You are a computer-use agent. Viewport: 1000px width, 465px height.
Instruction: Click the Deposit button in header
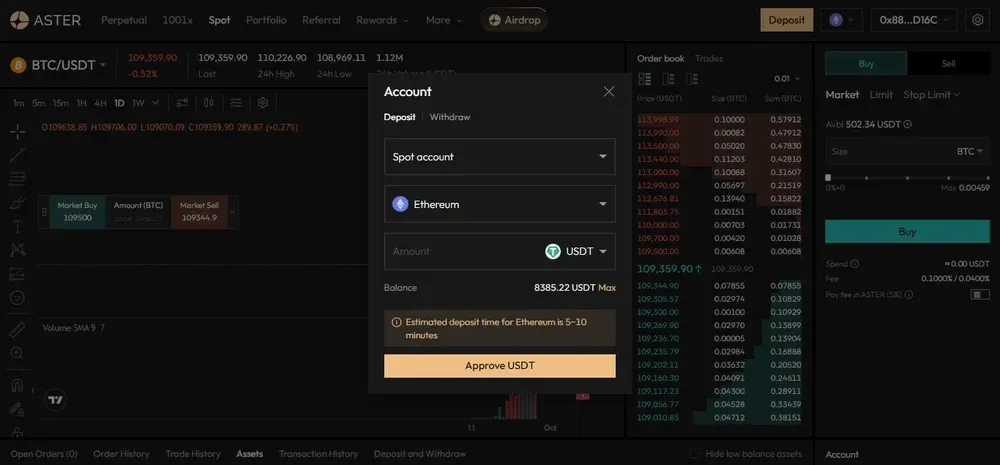pyautogui.click(x=786, y=20)
